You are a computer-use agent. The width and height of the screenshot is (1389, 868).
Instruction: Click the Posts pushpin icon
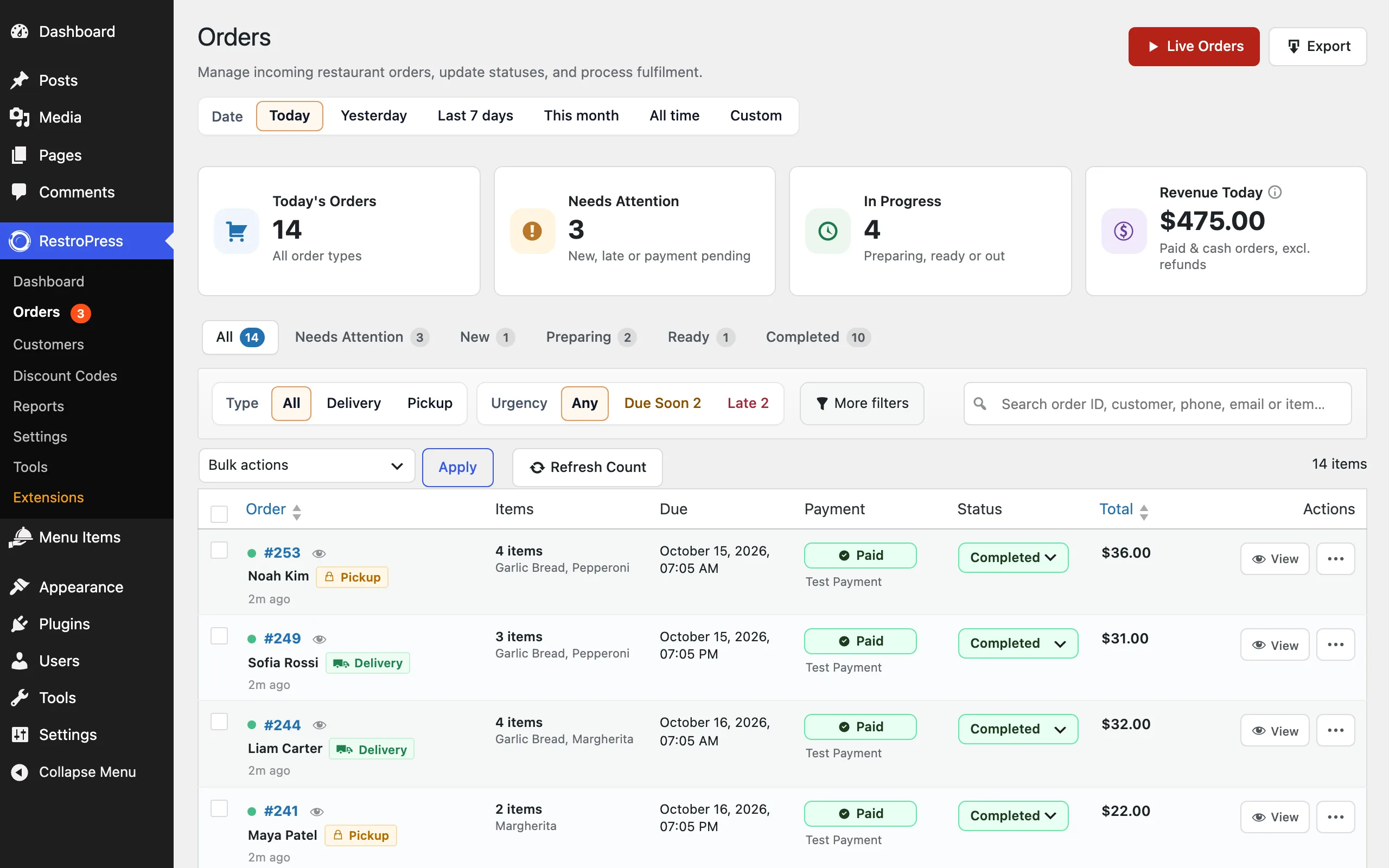[20, 80]
